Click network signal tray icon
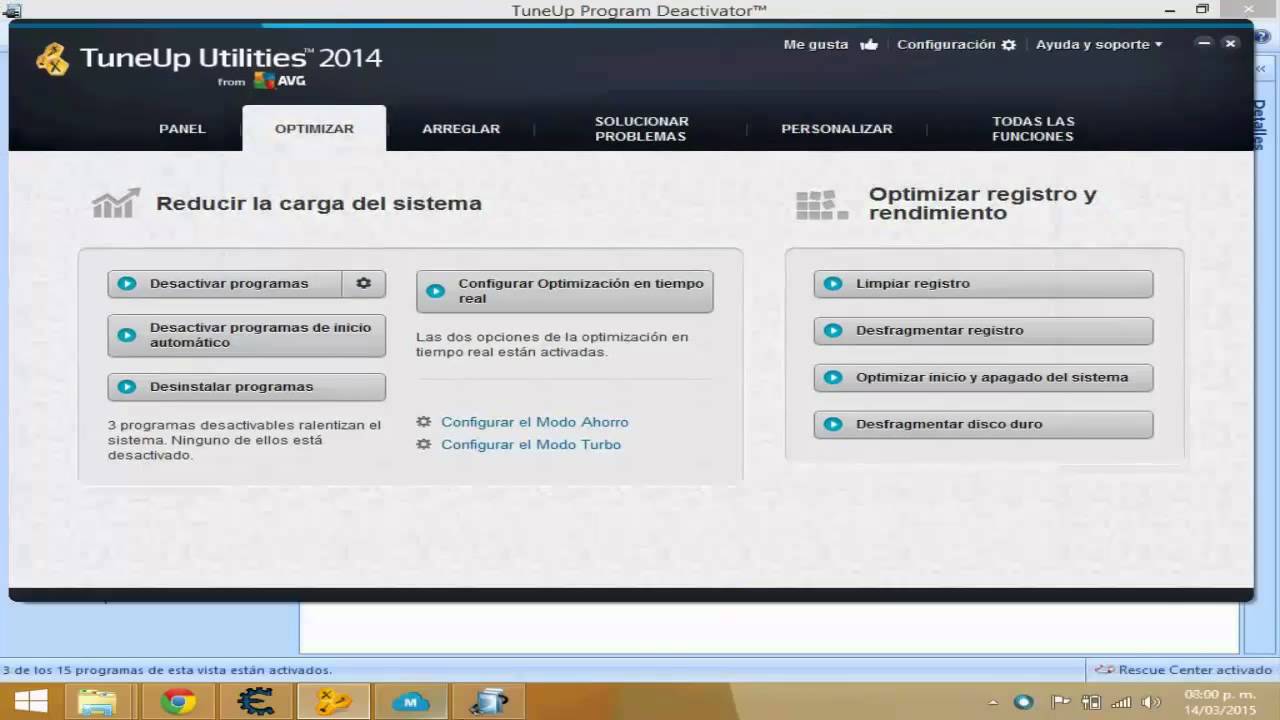Image resolution: width=1280 pixels, height=720 pixels. [1122, 702]
